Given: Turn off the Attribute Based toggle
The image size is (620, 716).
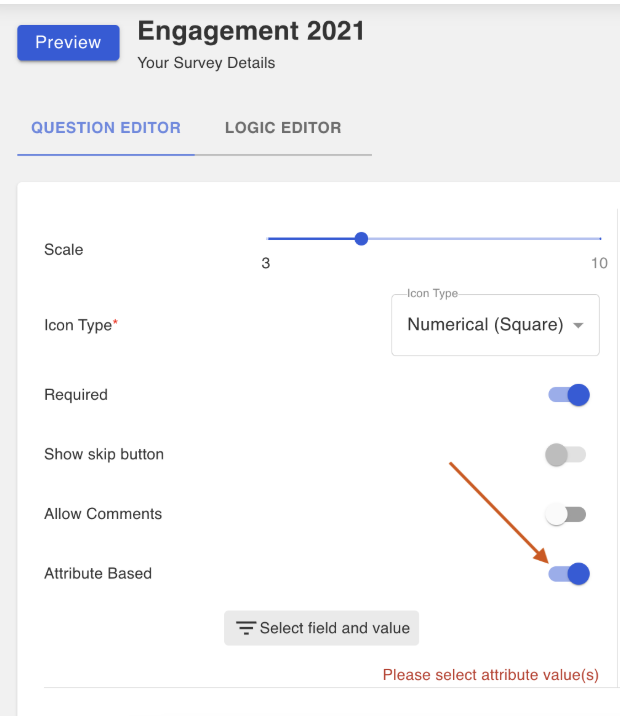Looking at the screenshot, I should pos(569,574).
